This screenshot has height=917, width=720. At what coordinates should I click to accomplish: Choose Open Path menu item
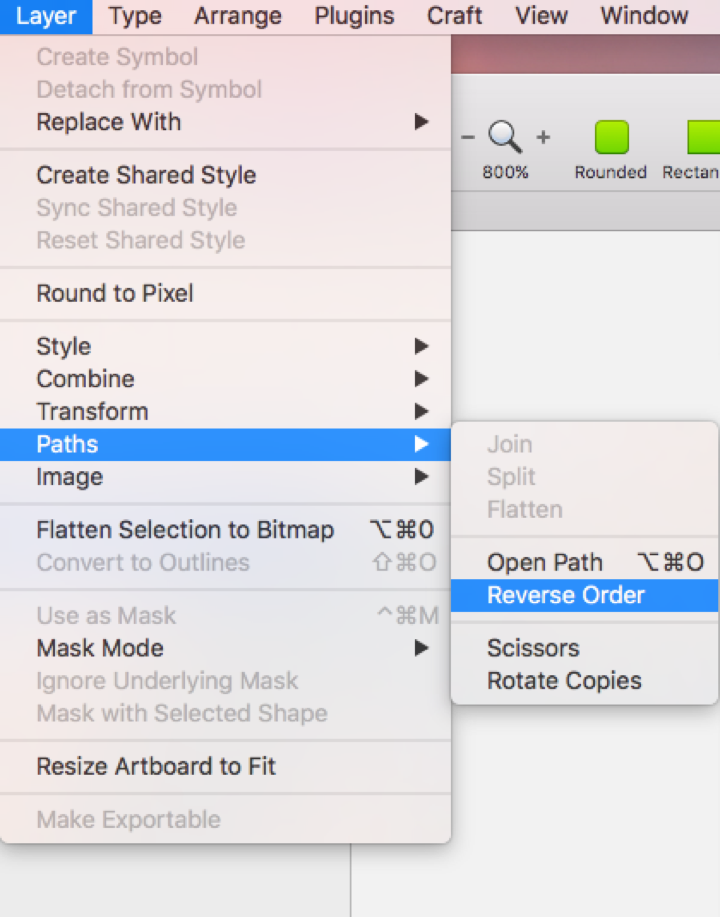(545, 563)
